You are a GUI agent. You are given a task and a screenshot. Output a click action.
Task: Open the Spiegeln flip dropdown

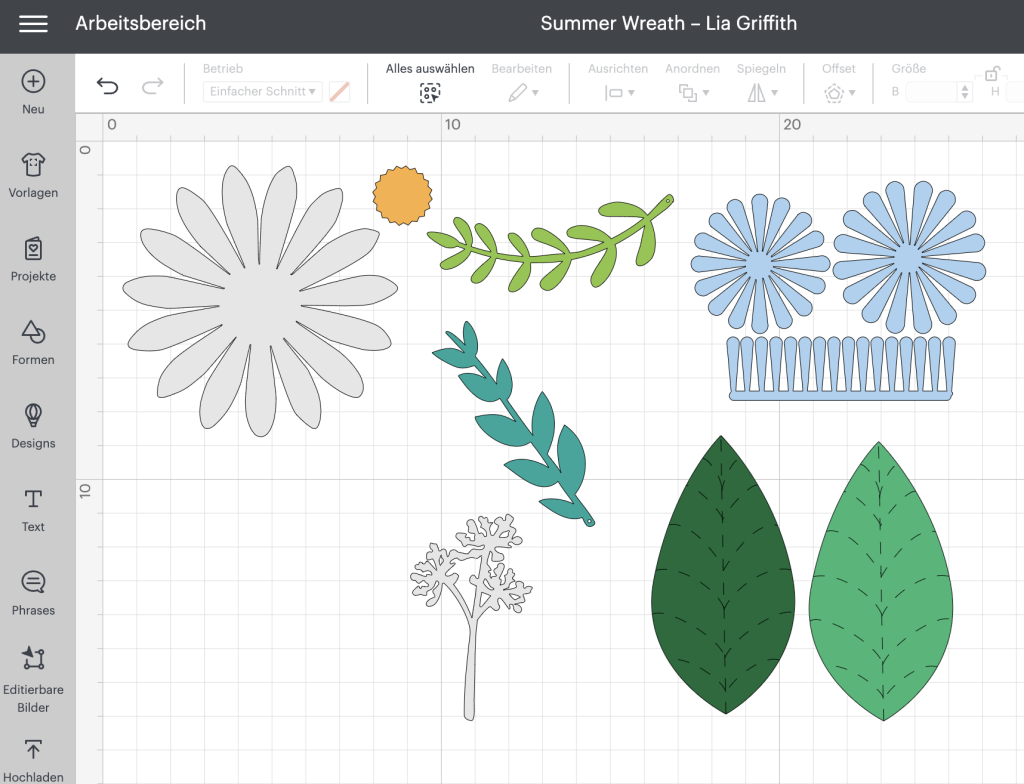[761, 93]
